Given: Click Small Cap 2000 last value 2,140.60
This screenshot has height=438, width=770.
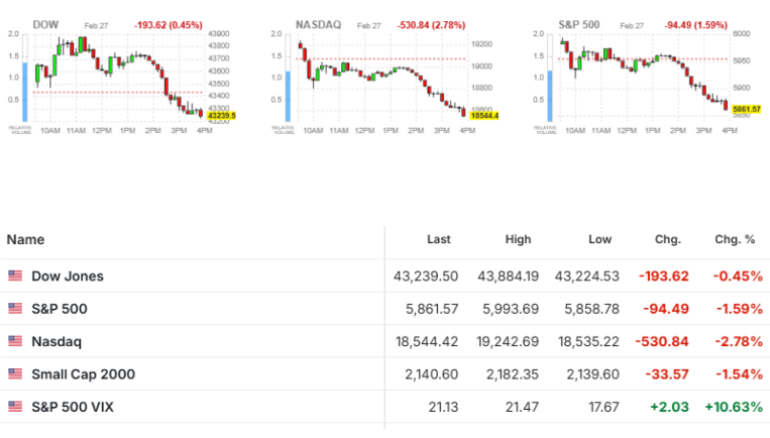Looking at the screenshot, I should coord(431,375).
